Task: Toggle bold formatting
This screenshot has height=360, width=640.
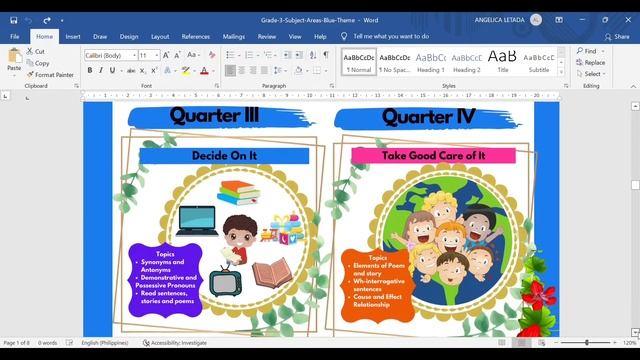Action: 89,71
